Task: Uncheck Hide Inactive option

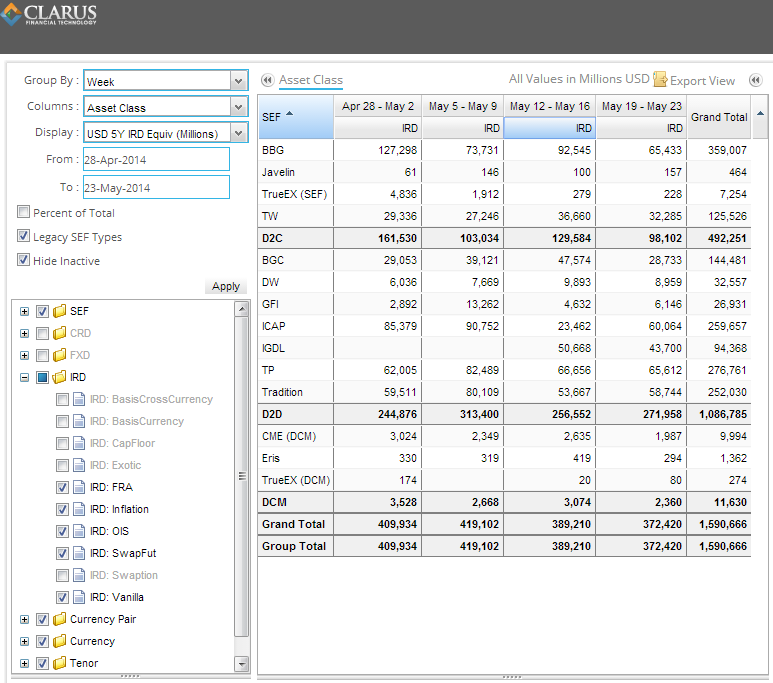Action: [23, 260]
